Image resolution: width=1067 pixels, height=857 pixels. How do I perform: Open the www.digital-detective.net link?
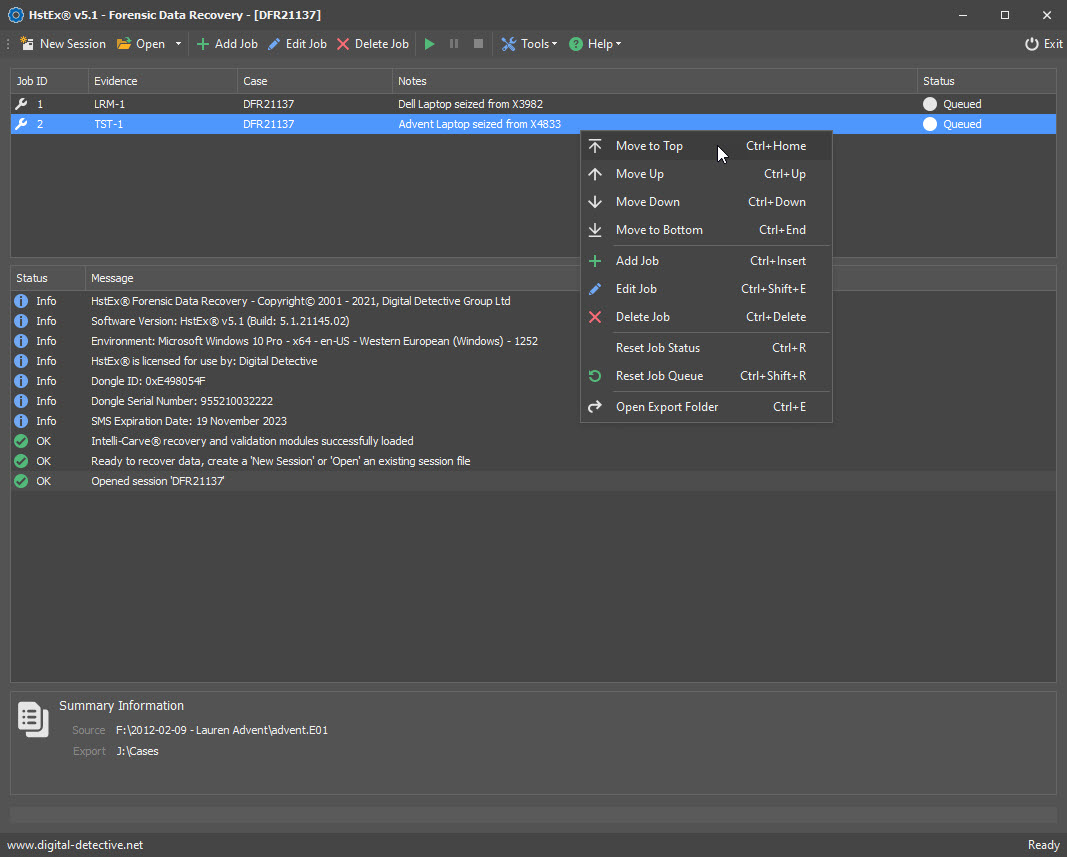(75, 845)
